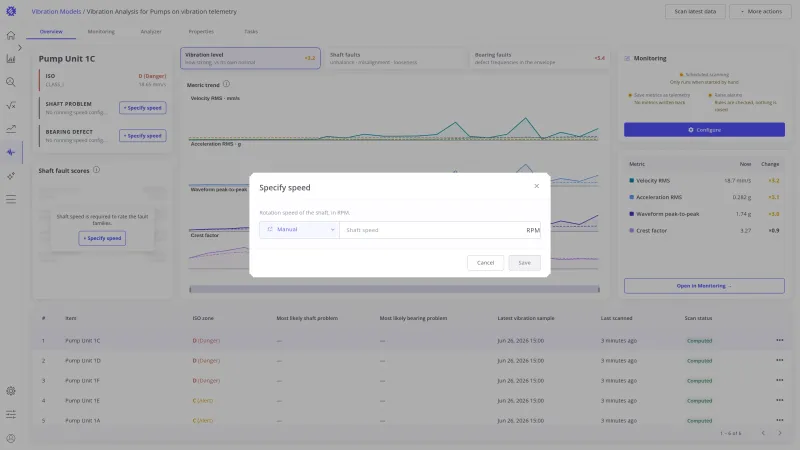Open the square root formula sidebar icon
Viewport: 800px width, 450px height.
[11, 106]
